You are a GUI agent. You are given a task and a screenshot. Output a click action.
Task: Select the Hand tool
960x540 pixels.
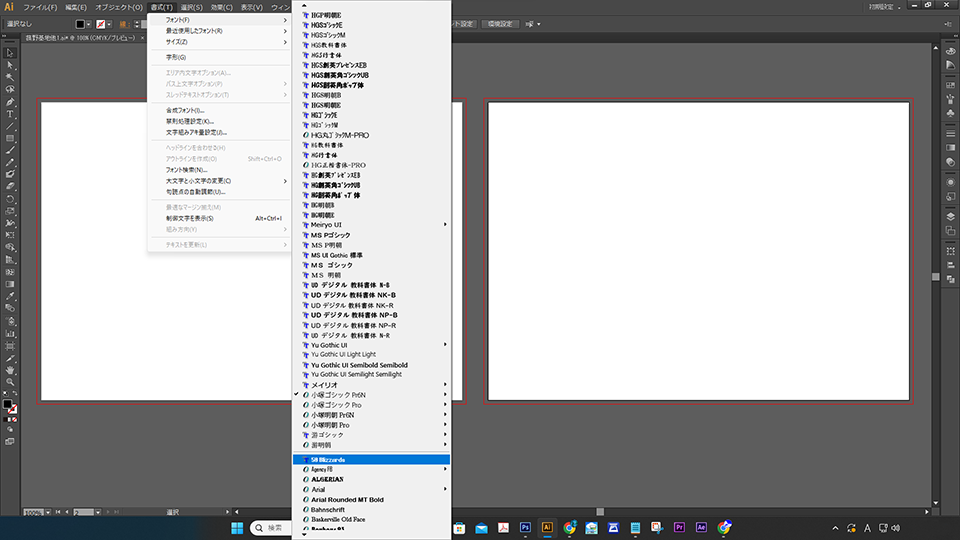(x=10, y=369)
